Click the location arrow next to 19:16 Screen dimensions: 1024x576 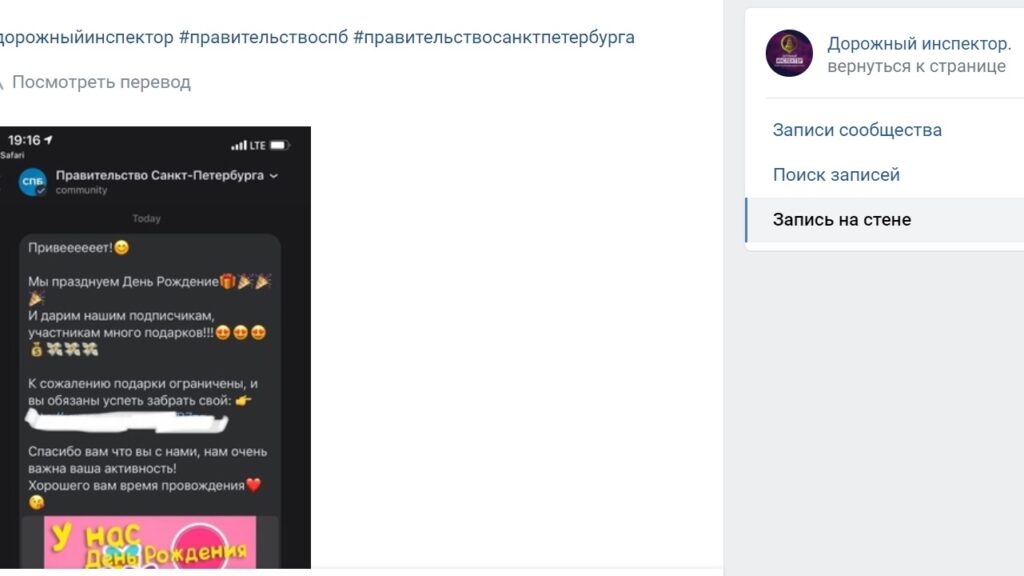pyautogui.click(x=48, y=140)
